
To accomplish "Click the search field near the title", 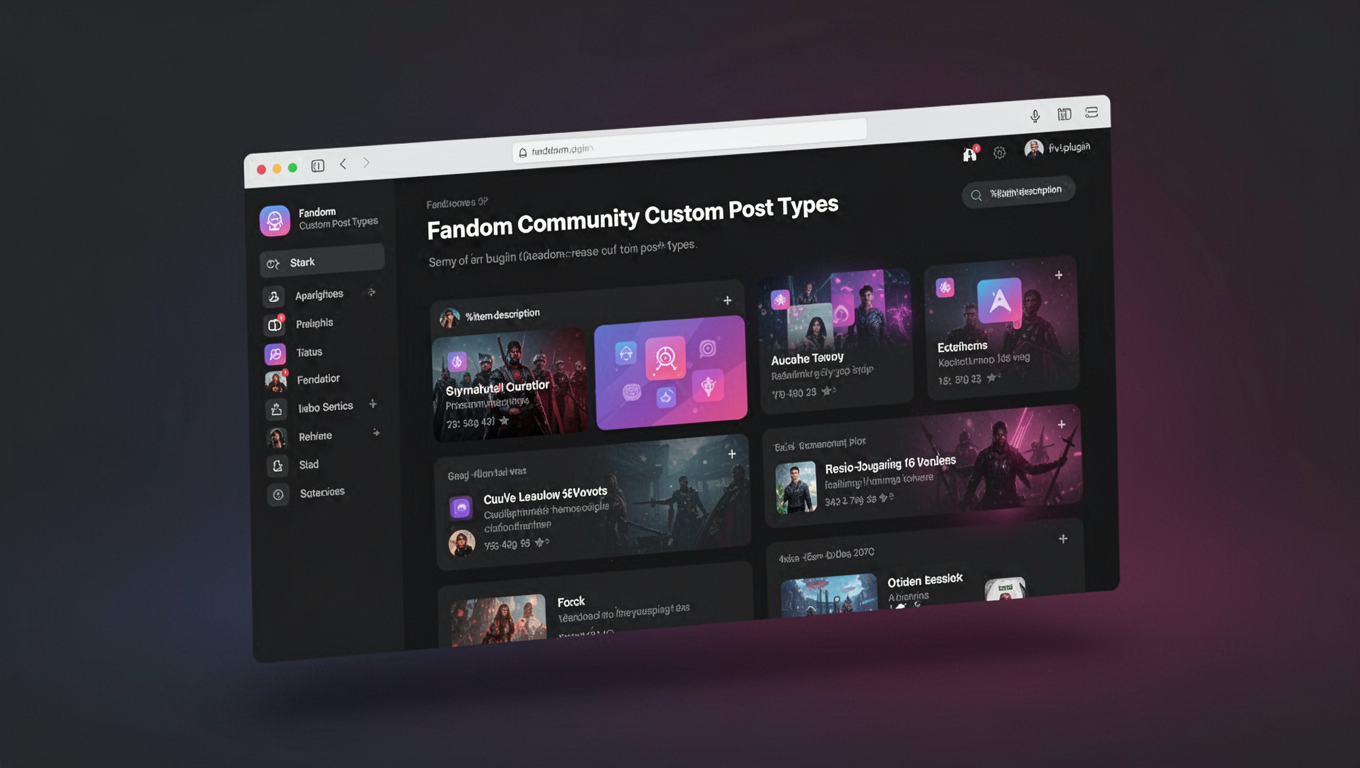I will (1018, 192).
